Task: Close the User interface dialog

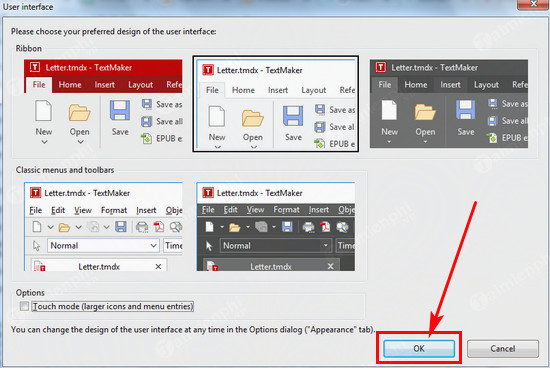Action: 533,4
